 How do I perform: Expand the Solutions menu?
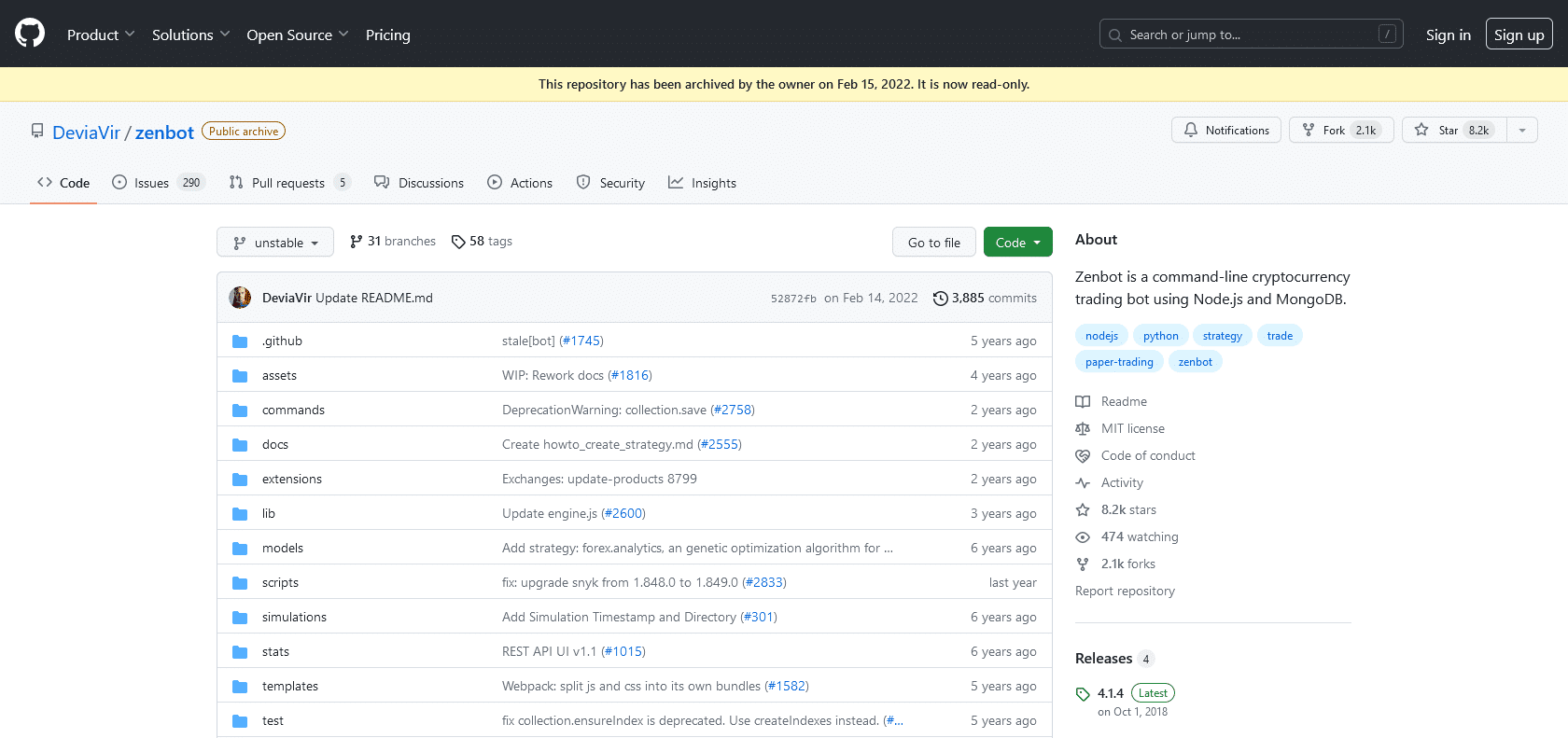click(x=190, y=35)
